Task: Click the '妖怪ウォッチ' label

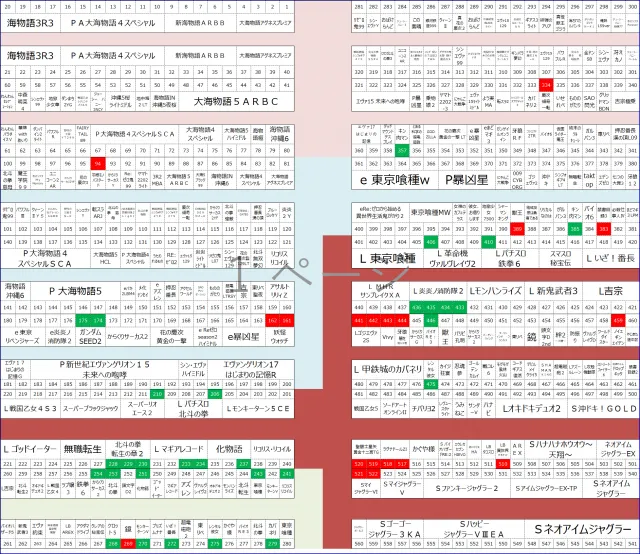Action: (x=280, y=336)
